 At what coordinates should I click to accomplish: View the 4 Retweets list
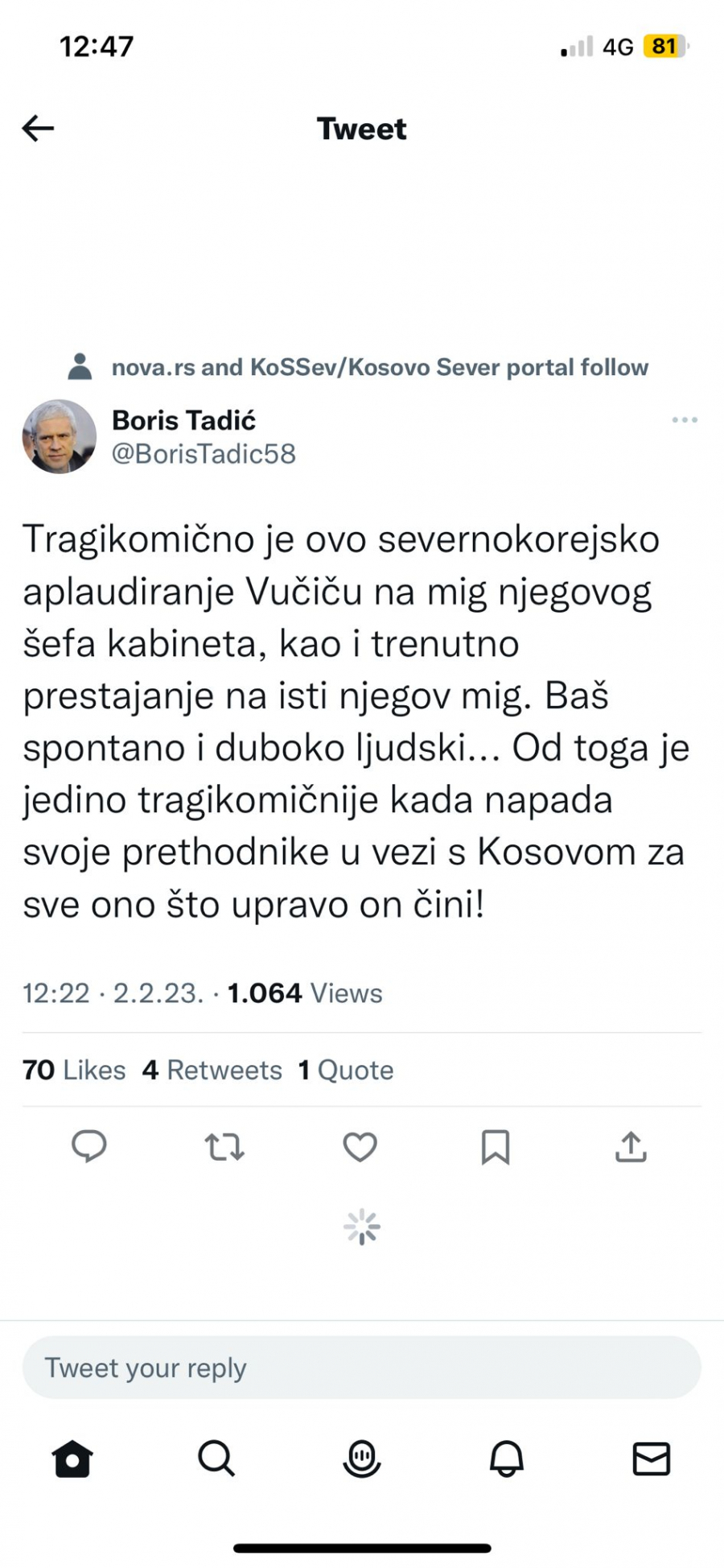click(x=212, y=1069)
